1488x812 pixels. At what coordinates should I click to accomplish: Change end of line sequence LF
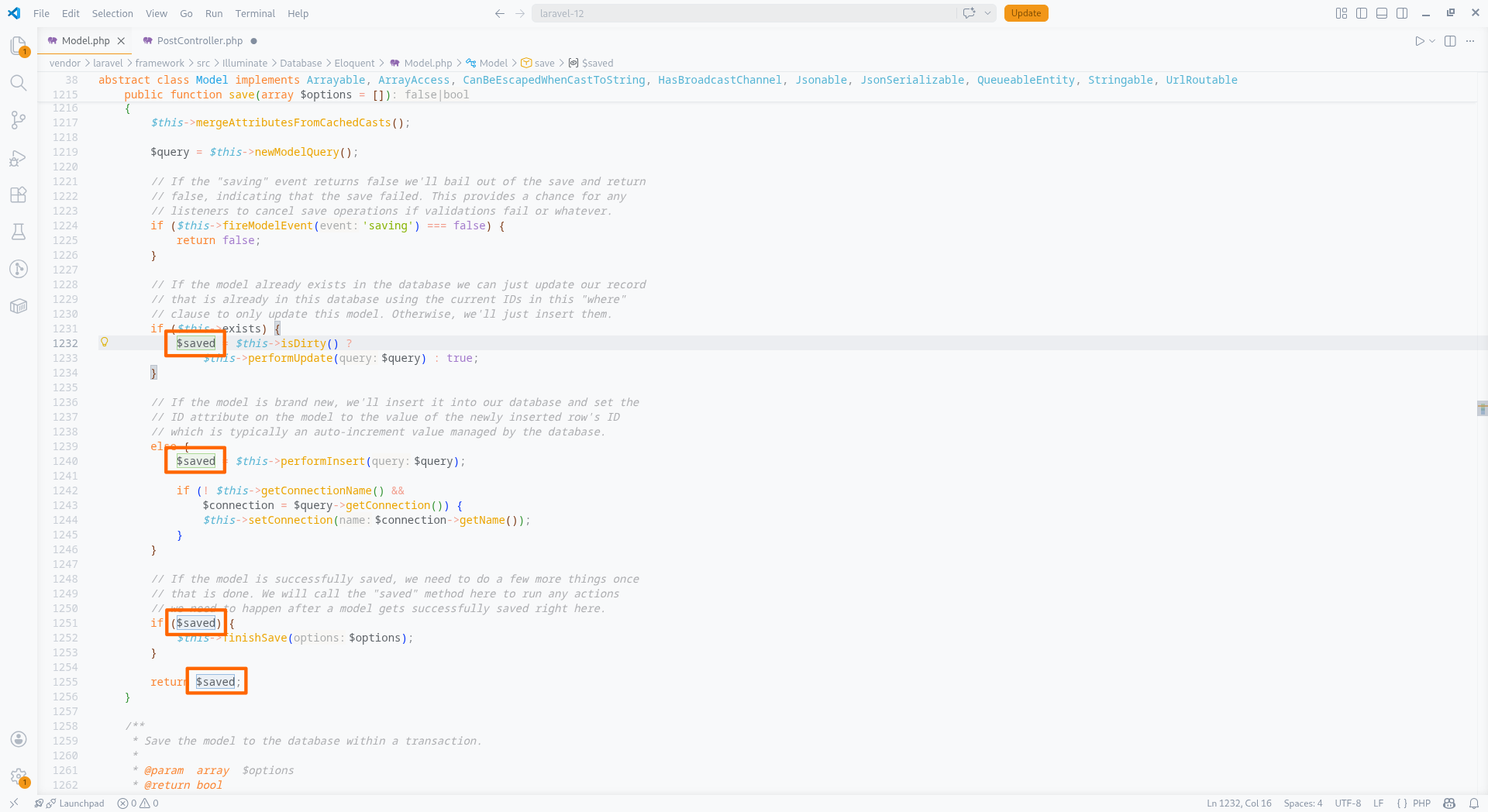coord(1378,803)
